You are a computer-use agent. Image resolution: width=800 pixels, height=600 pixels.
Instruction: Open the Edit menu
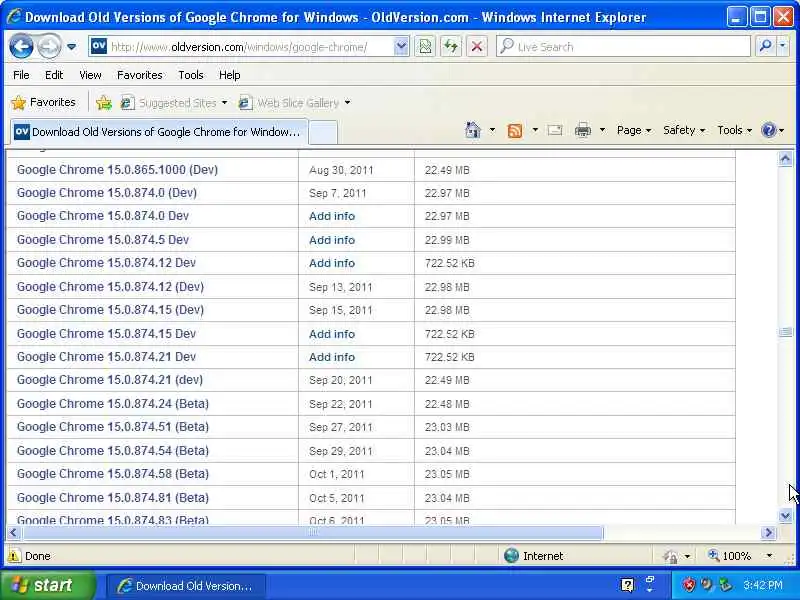[54, 75]
